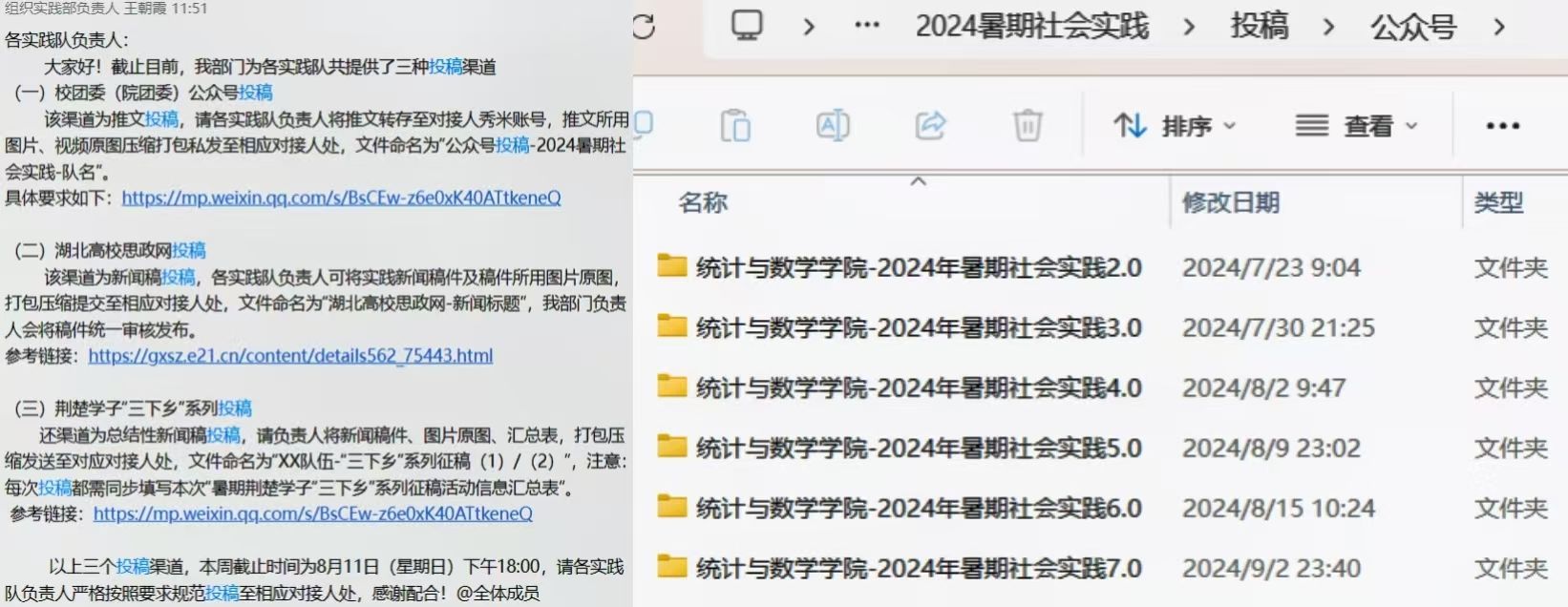Screen dimensions: 1568x607
Task: Click the refresh icon in address bar
Action: click(645, 26)
